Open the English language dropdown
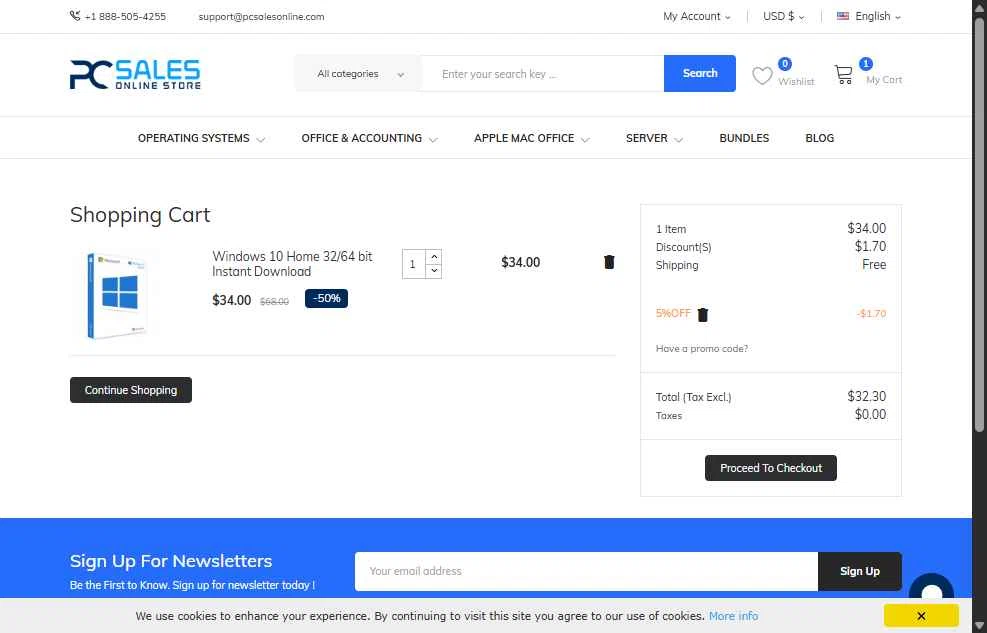This screenshot has width=987, height=633. [877, 16]
